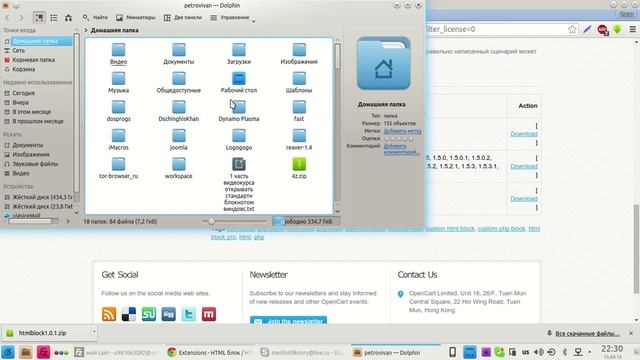Open the Twitter social icon
The height and width of the screenshot is (360, 640).
pyautogui.click(x=189, y=314)
